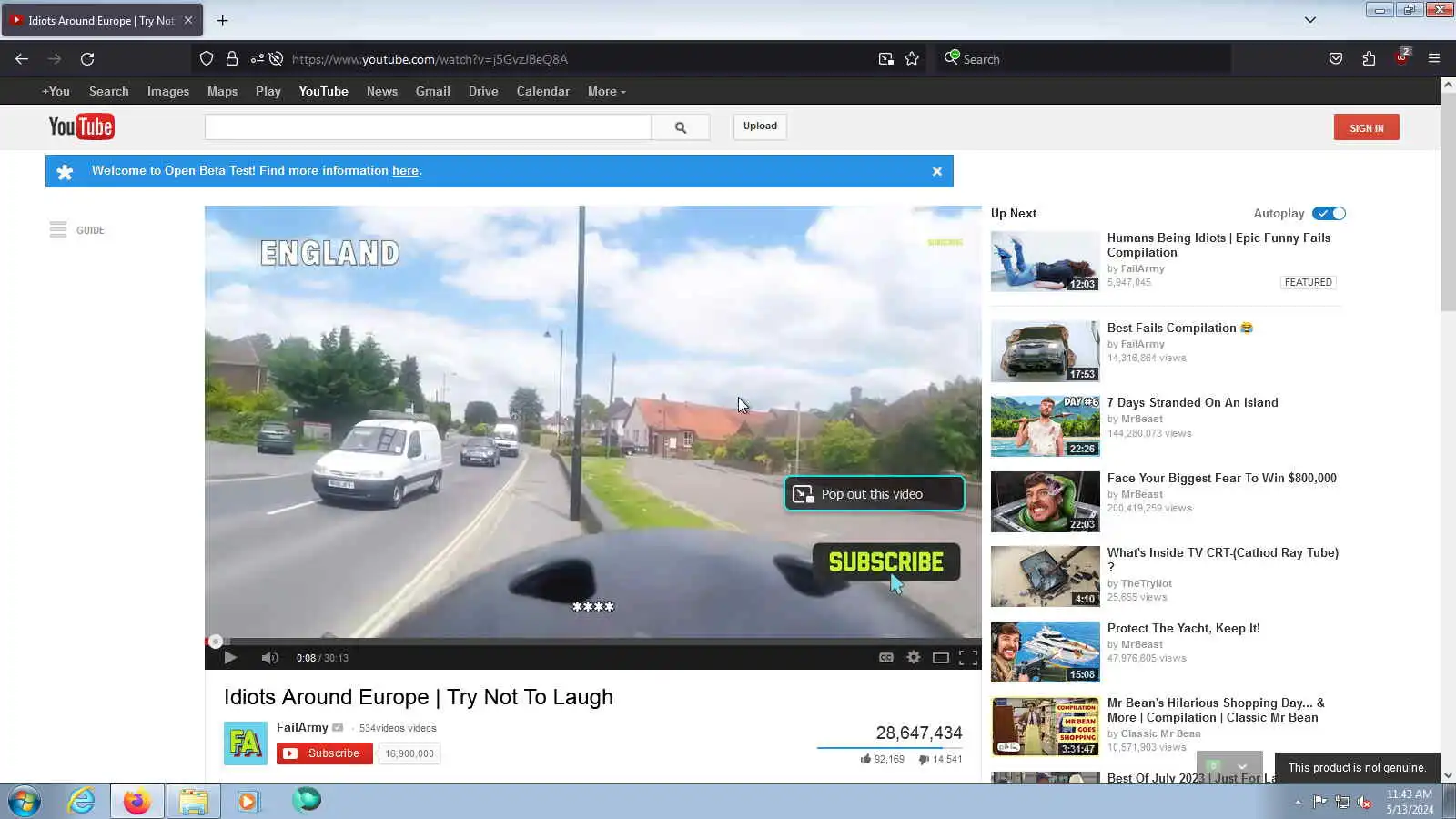Go back in Firefox
The height and width of the screenshot is (819, 1456).
click(x=22, y=59)
